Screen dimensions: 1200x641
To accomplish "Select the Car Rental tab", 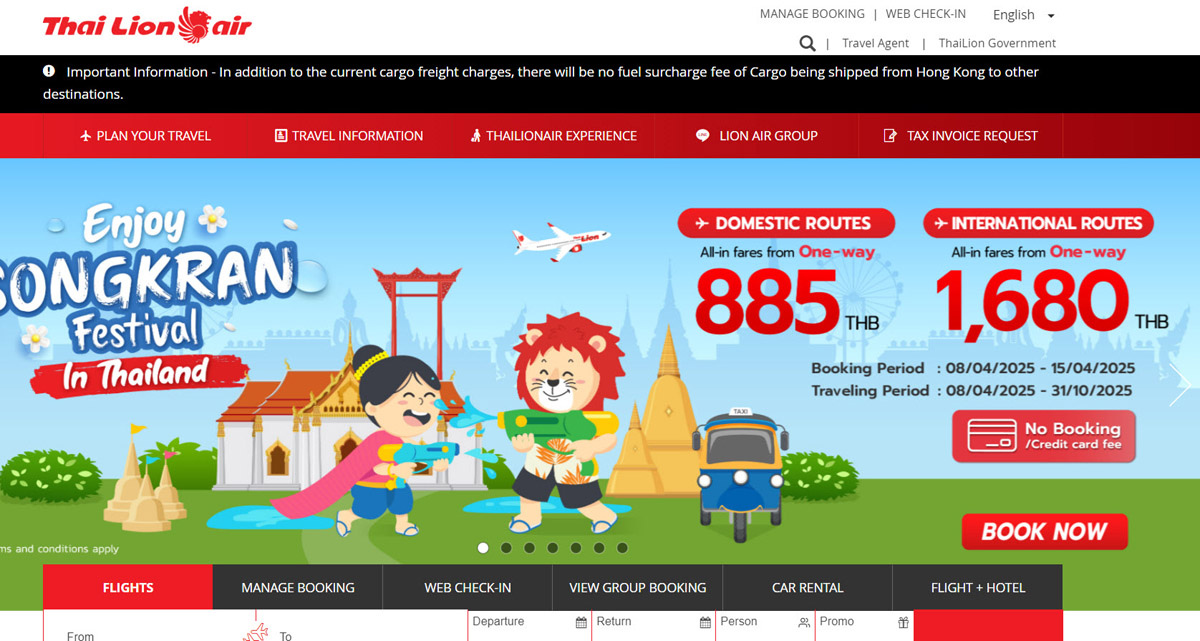I will coord(808,587).
